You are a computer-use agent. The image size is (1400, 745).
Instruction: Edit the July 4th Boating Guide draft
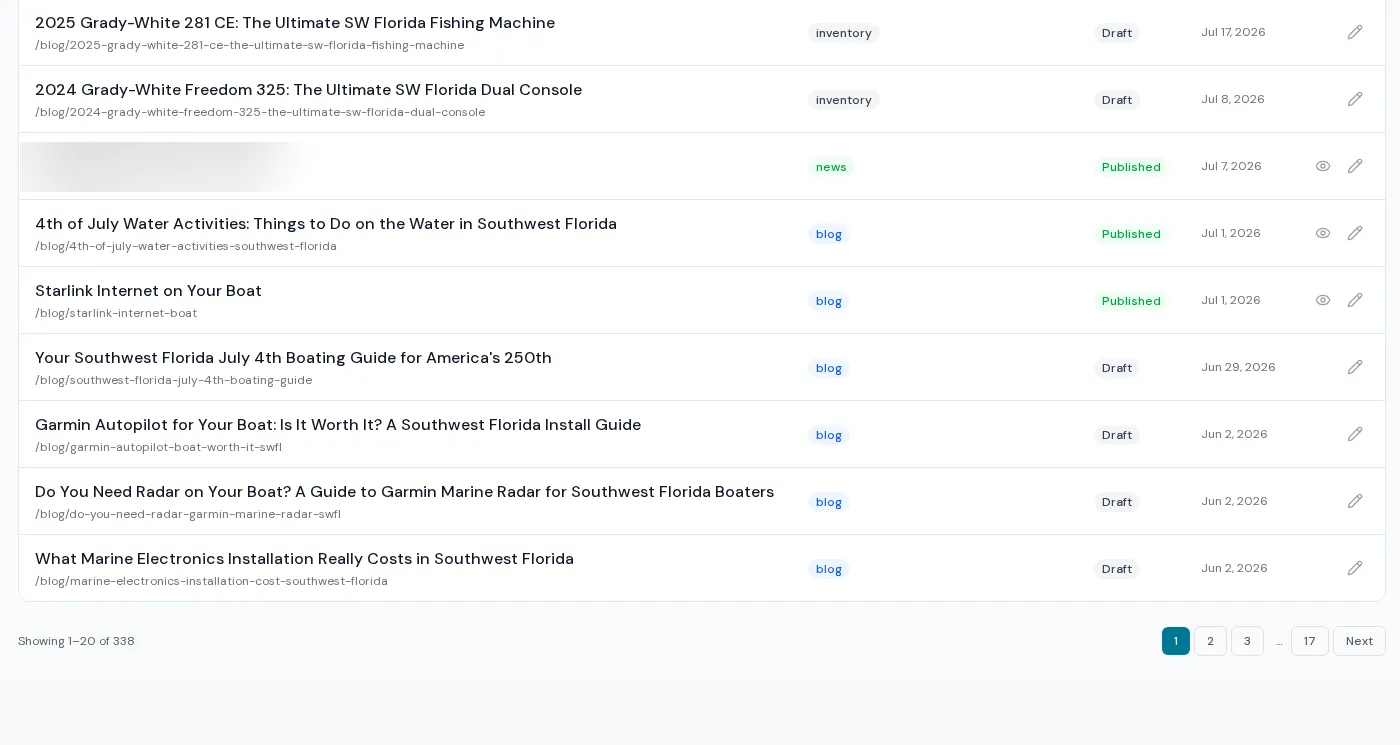click(x=1355, y=367)
